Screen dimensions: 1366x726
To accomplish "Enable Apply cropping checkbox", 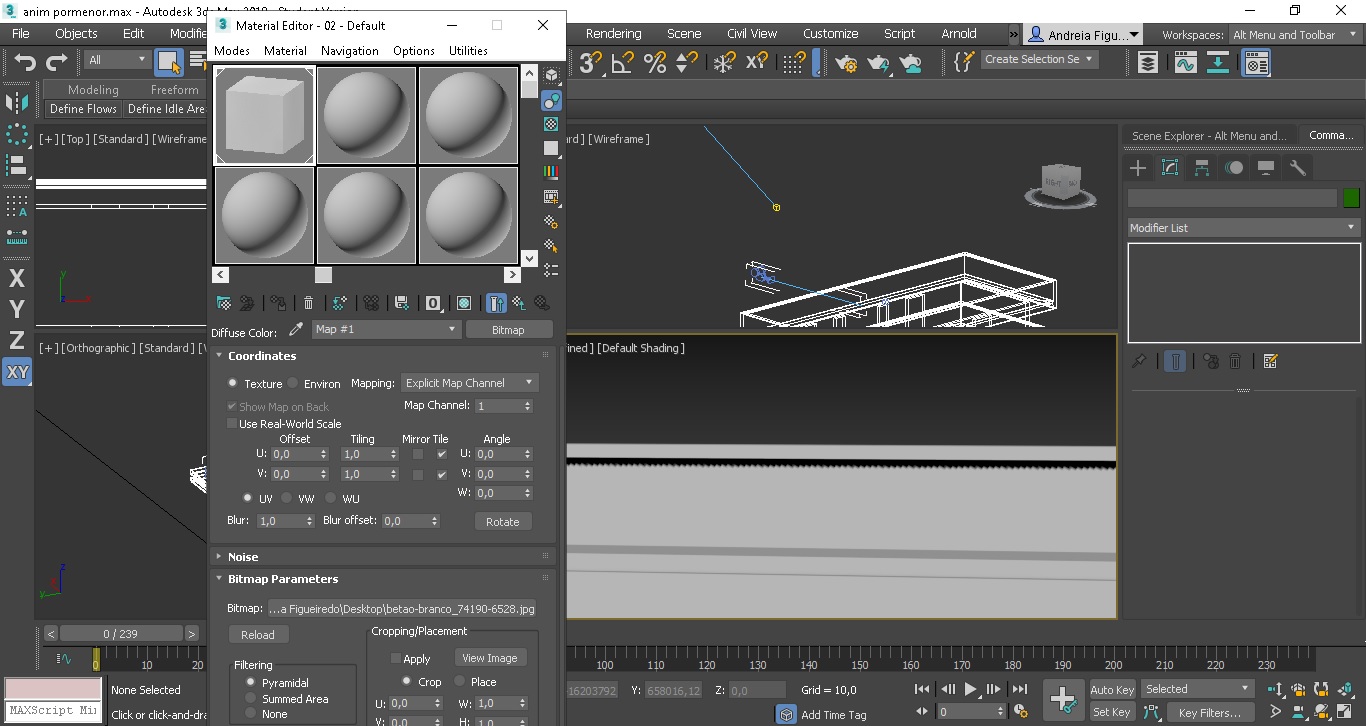I will pos(396,659).
